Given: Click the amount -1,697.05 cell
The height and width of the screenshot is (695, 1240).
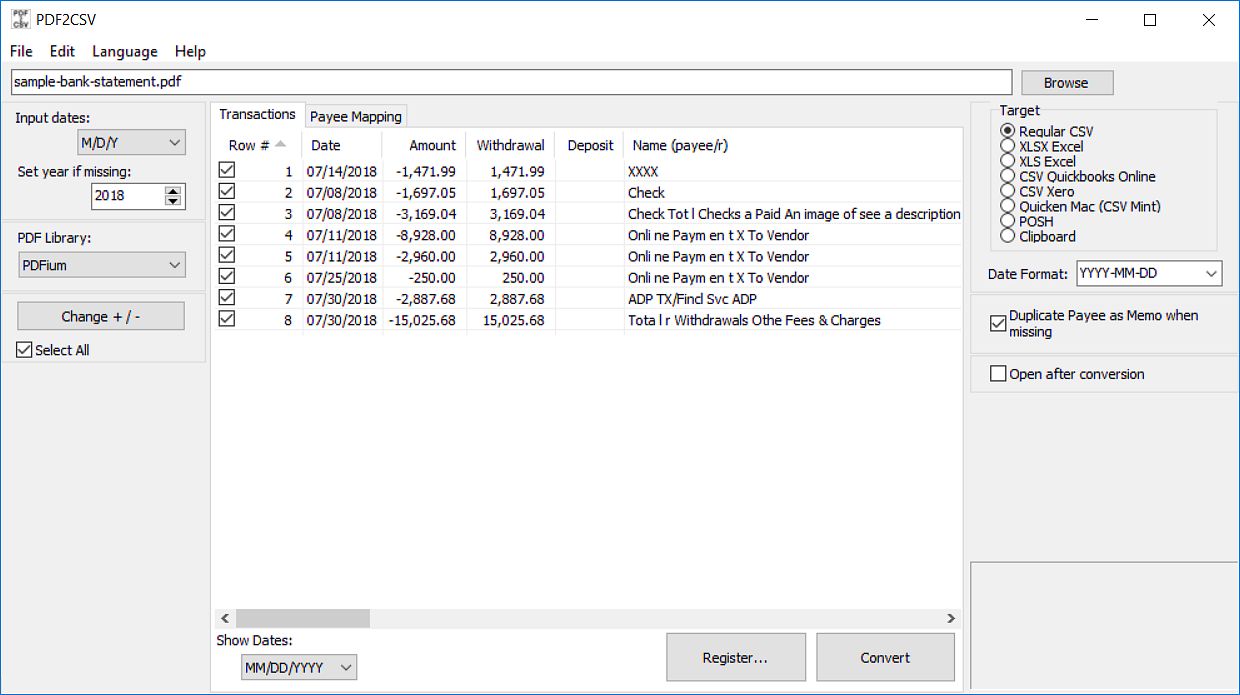Looking at the screenshot, I should click(x=424, y=193).
